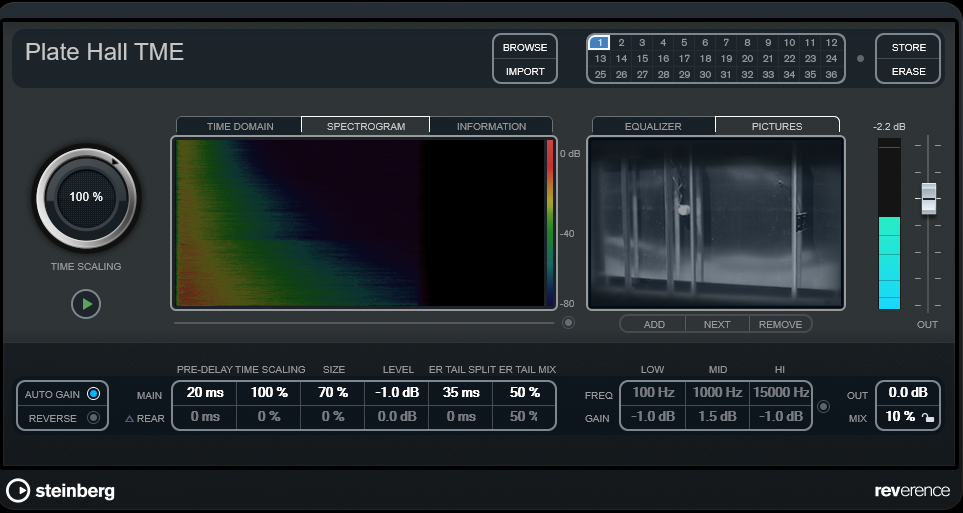Viewport: 963px width, 513px height.
Task: Toggle the Reverse option
Action: [93, 418]
